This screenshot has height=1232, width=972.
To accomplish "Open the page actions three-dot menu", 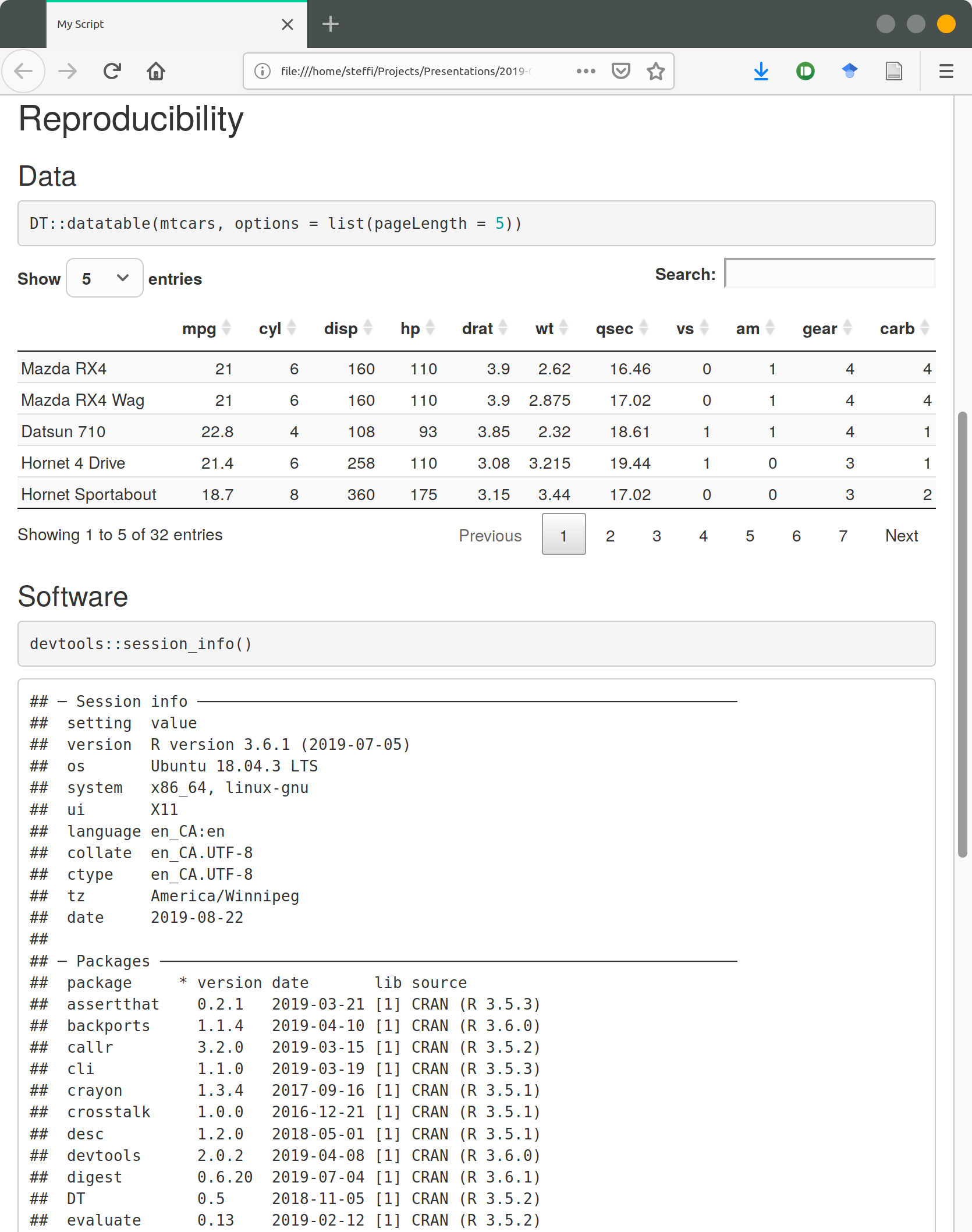I will [586, 71].
